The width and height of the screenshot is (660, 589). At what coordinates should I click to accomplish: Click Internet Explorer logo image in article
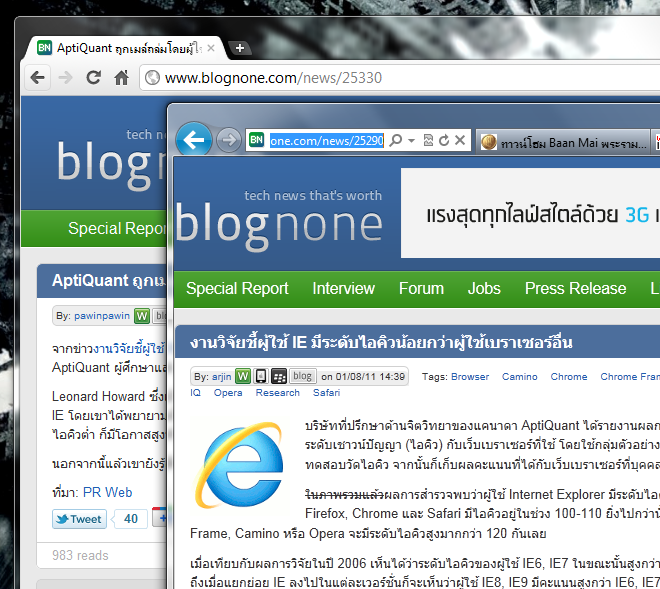coord(239,465)
